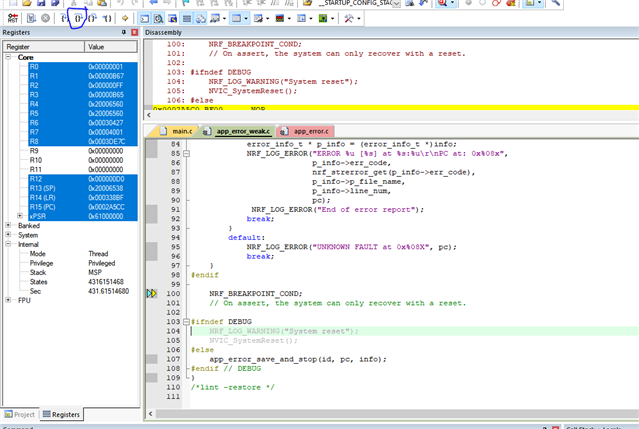Click the circled Step Over icon

tap(78, 18)
